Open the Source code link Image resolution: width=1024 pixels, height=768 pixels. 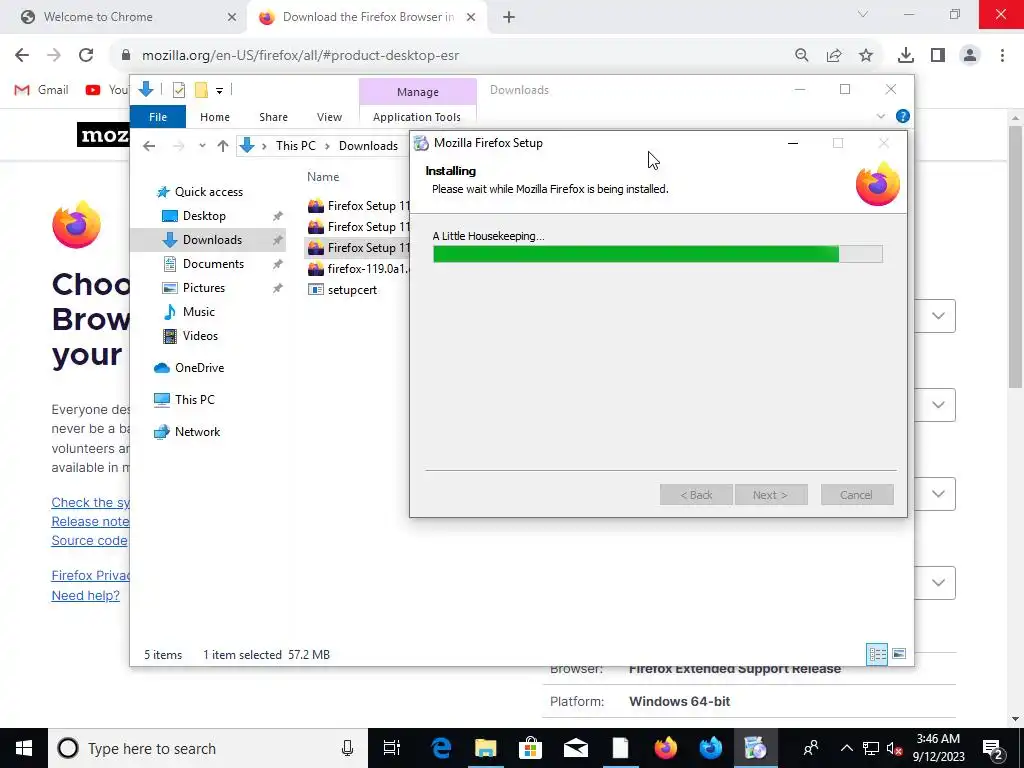(89, 541)
